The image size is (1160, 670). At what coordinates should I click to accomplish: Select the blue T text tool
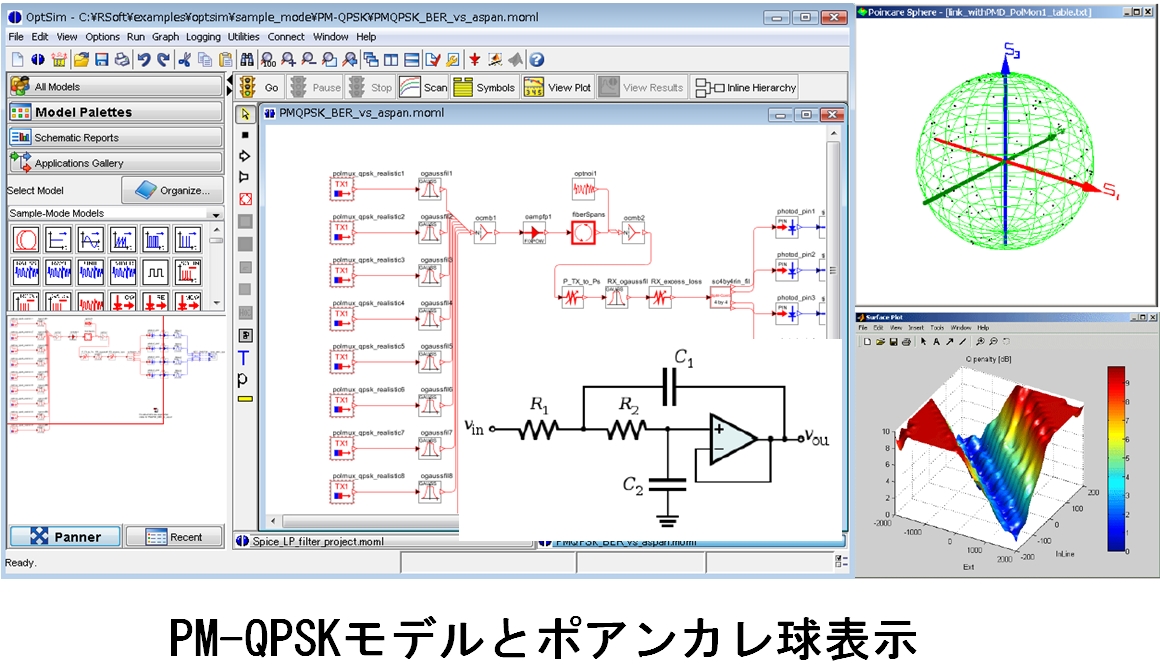pyautogui.click(x=243, y=359)
